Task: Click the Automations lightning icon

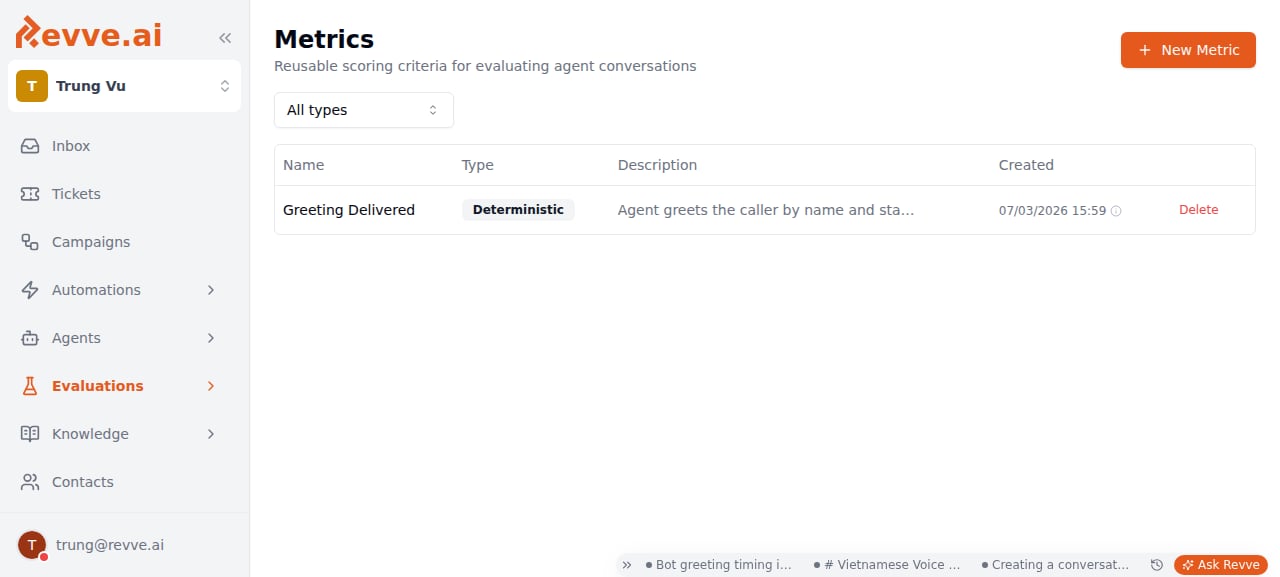Action: 30,290
